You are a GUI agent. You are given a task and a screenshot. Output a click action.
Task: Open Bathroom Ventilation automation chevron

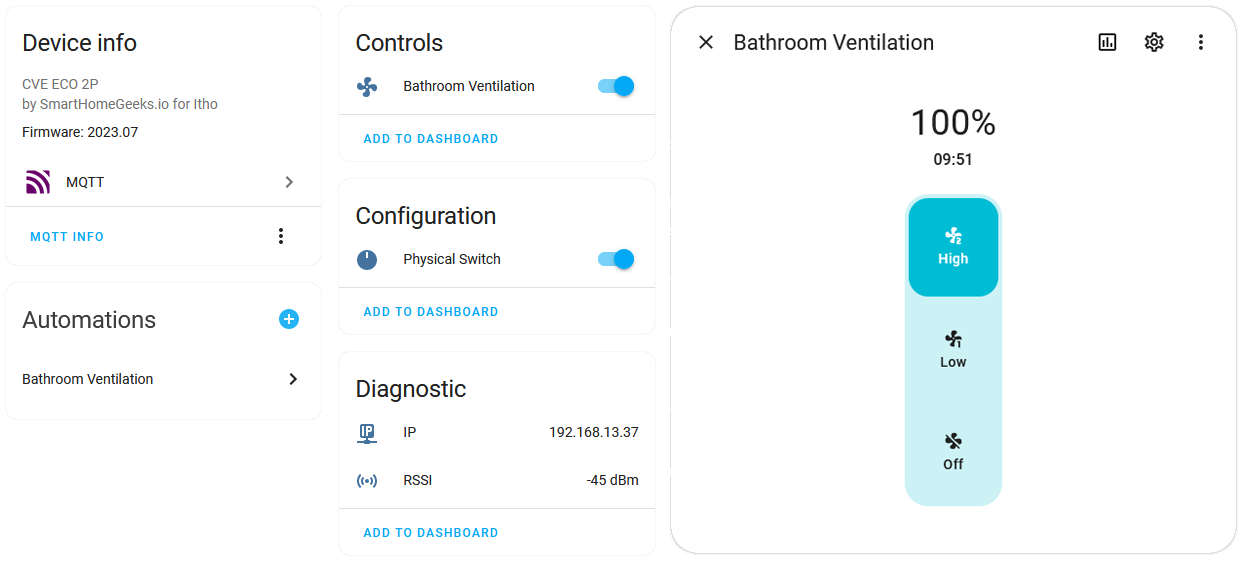click(293, 379)
